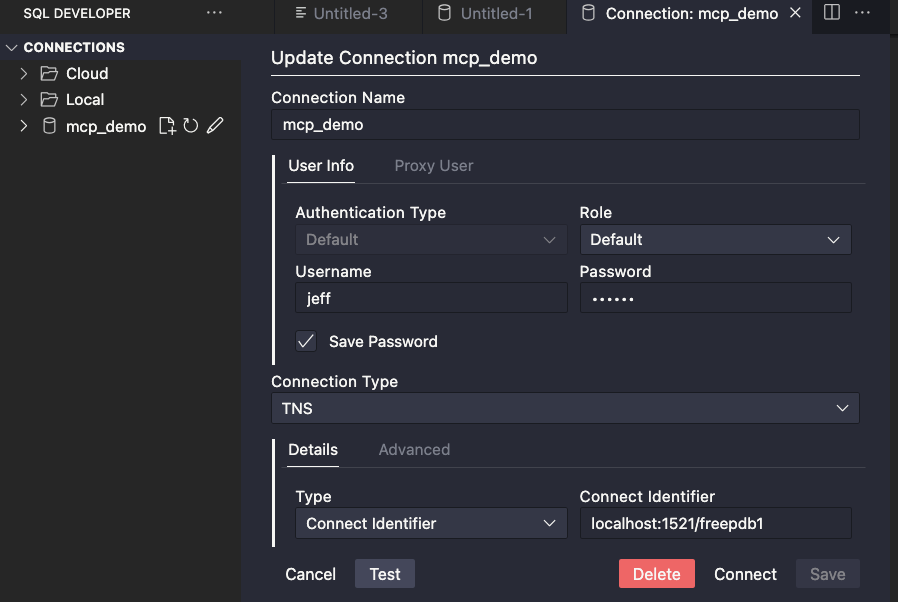Click the new worksheet icon beside mcp_demo
The height and width of the screenshot is (602, 898).
pos(167,126)
